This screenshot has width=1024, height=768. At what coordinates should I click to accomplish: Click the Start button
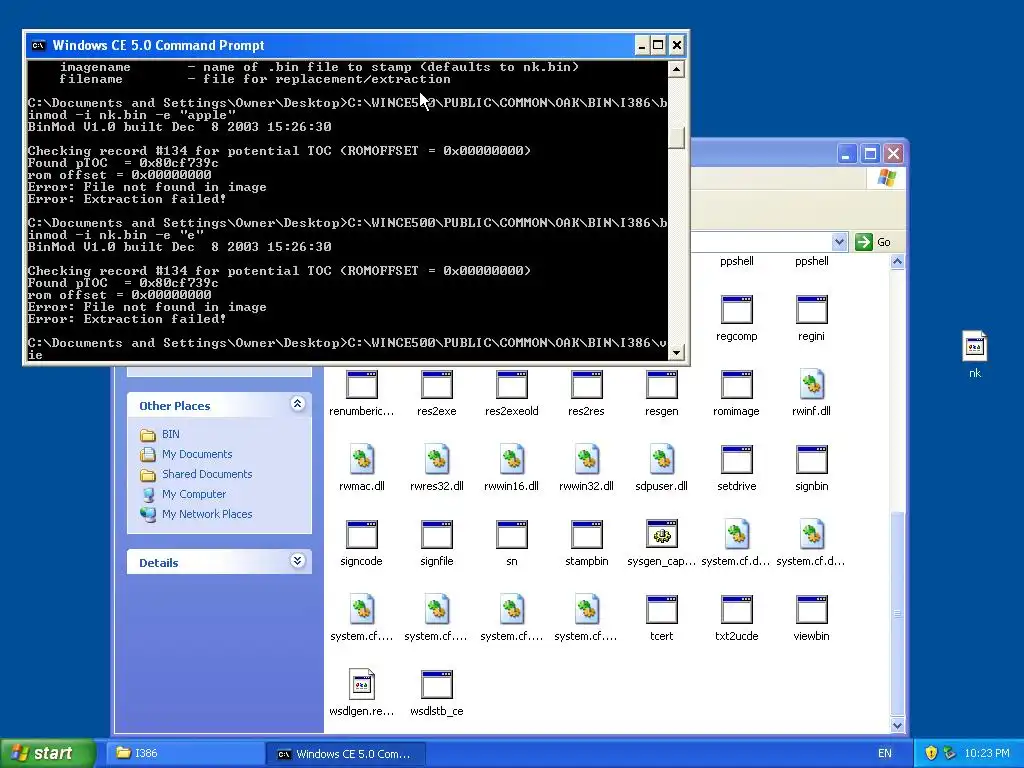[46, 754]
